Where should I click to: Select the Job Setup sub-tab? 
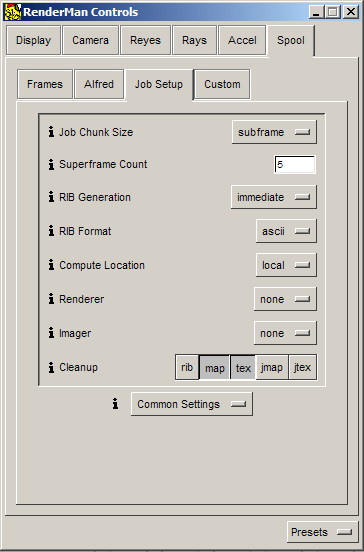pos(159,84)
